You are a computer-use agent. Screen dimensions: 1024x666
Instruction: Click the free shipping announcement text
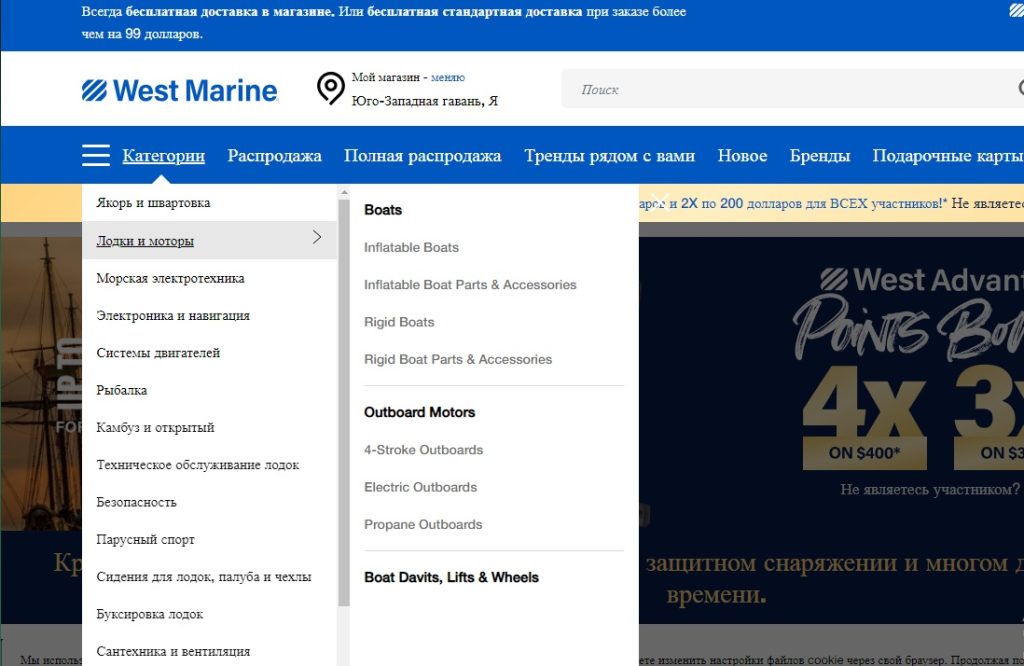point(383,23)
